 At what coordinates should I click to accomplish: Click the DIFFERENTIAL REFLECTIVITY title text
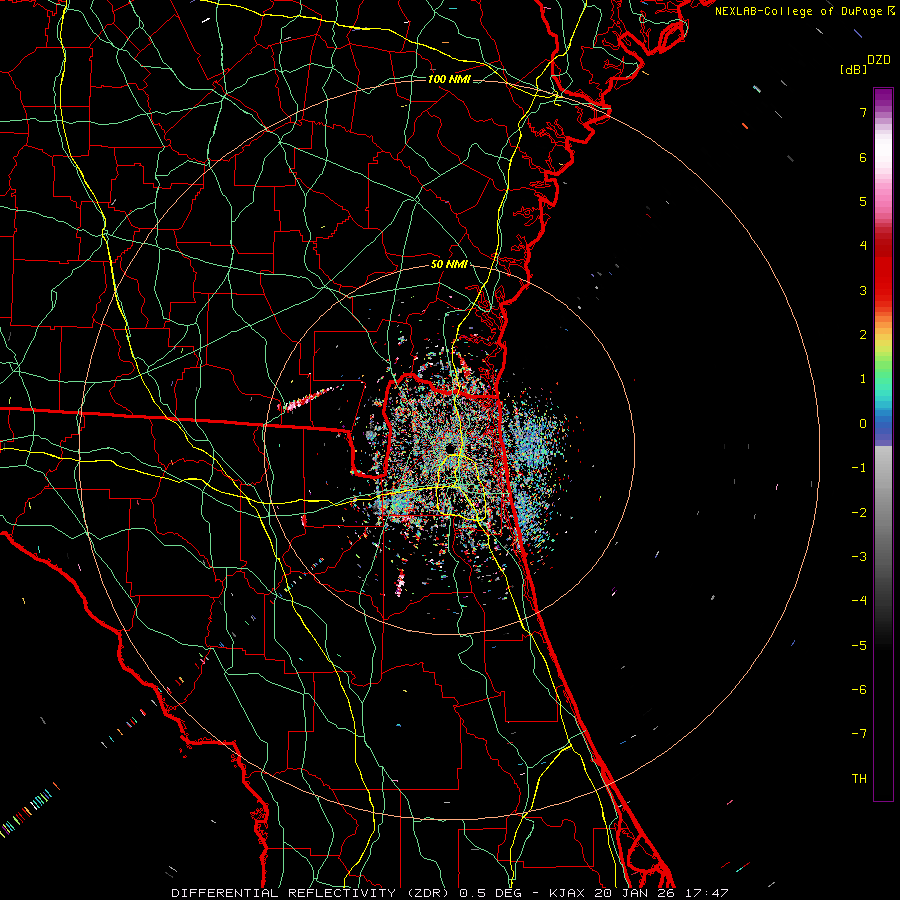coord(284,893)
